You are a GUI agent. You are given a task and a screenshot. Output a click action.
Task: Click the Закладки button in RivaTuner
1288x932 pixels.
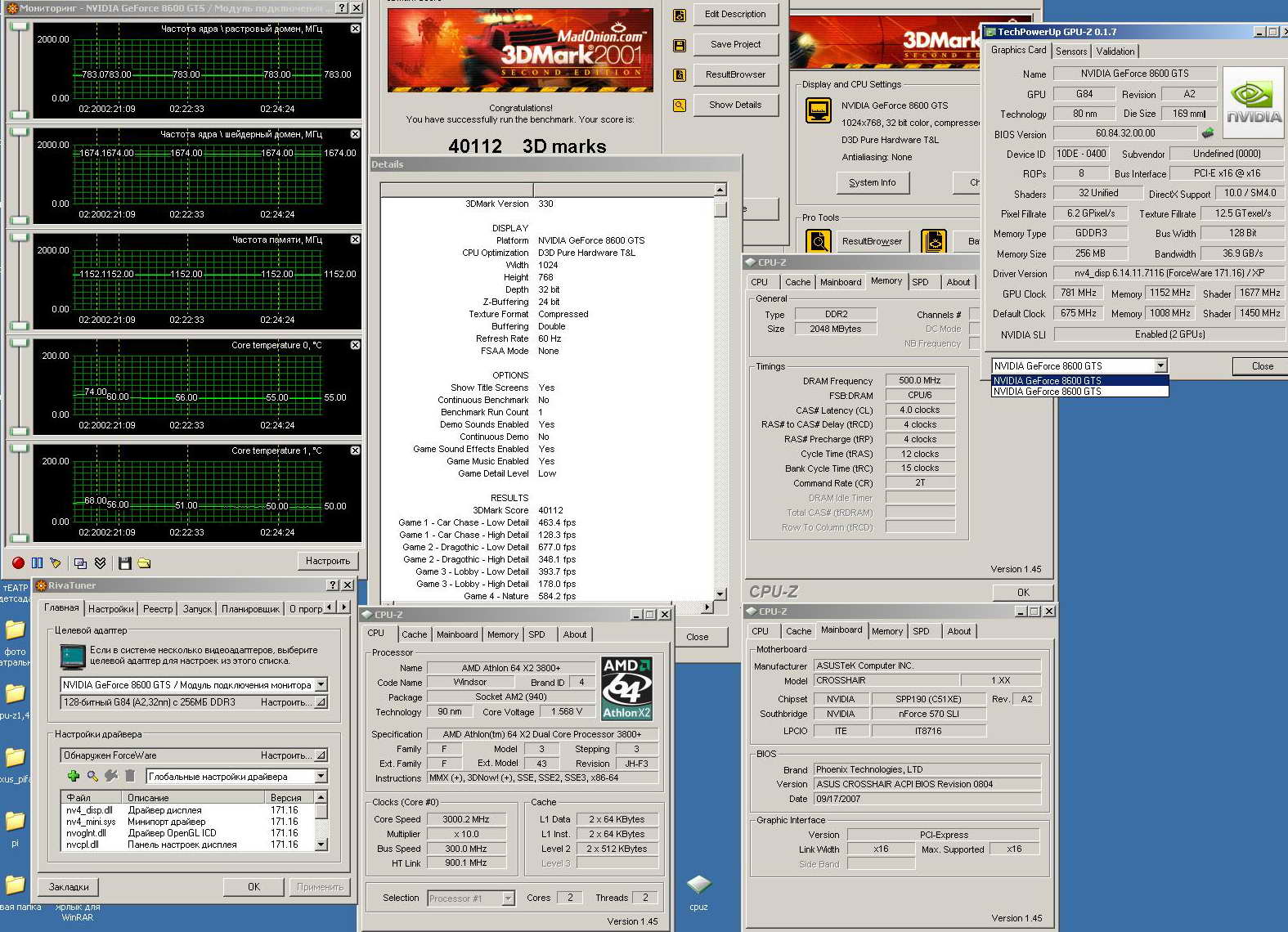69,887
